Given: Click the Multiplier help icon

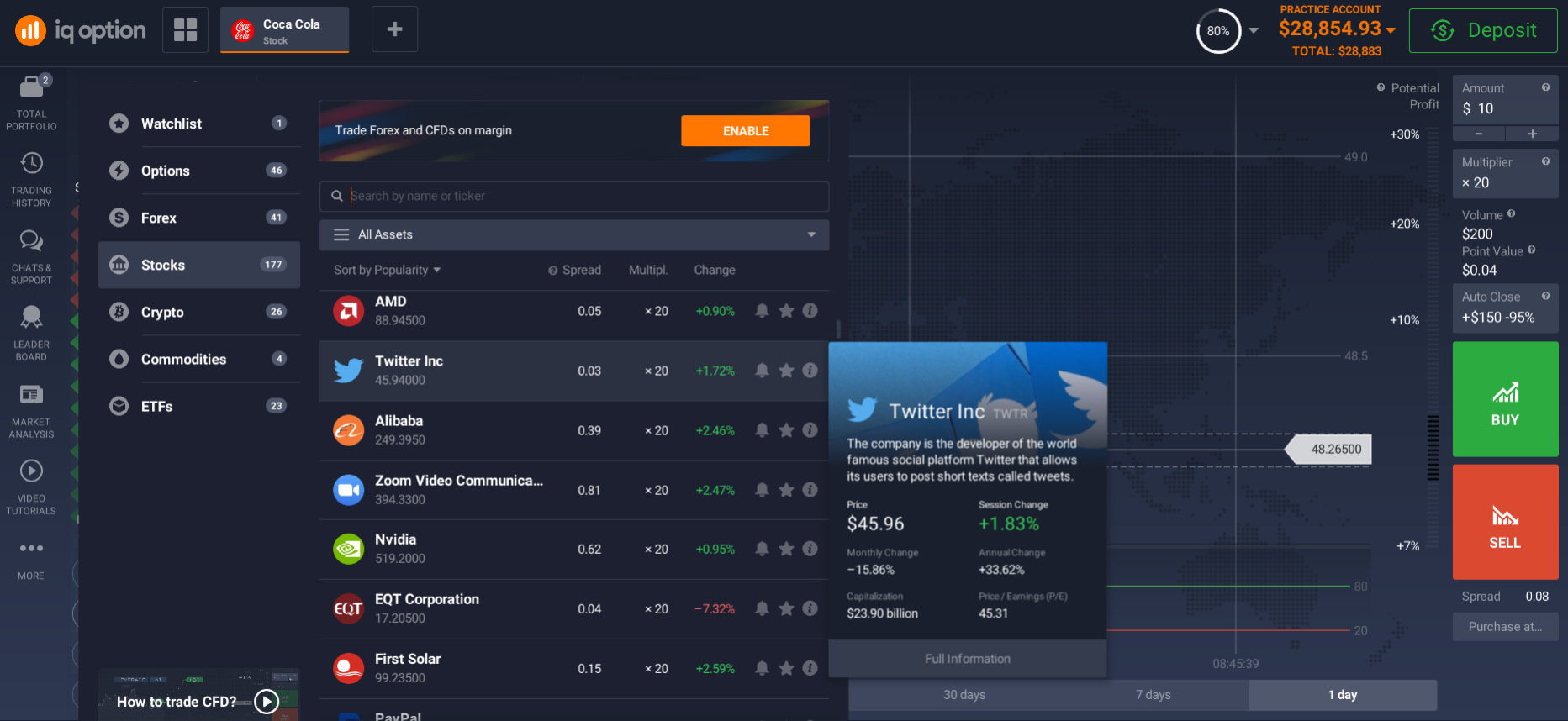Looking at the screenshot, I should [1545, 161].
